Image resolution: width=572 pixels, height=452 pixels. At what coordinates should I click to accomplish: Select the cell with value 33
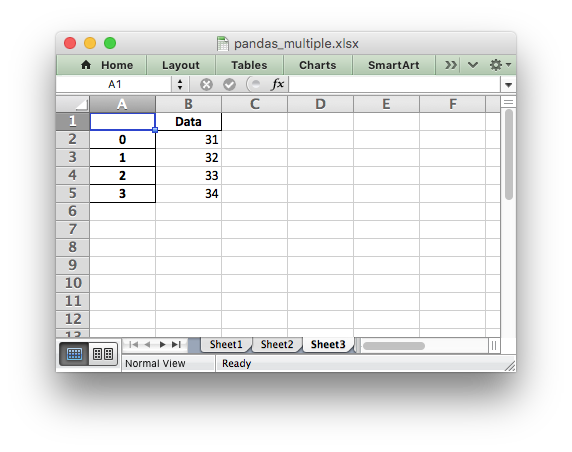[x=188, y=175]
